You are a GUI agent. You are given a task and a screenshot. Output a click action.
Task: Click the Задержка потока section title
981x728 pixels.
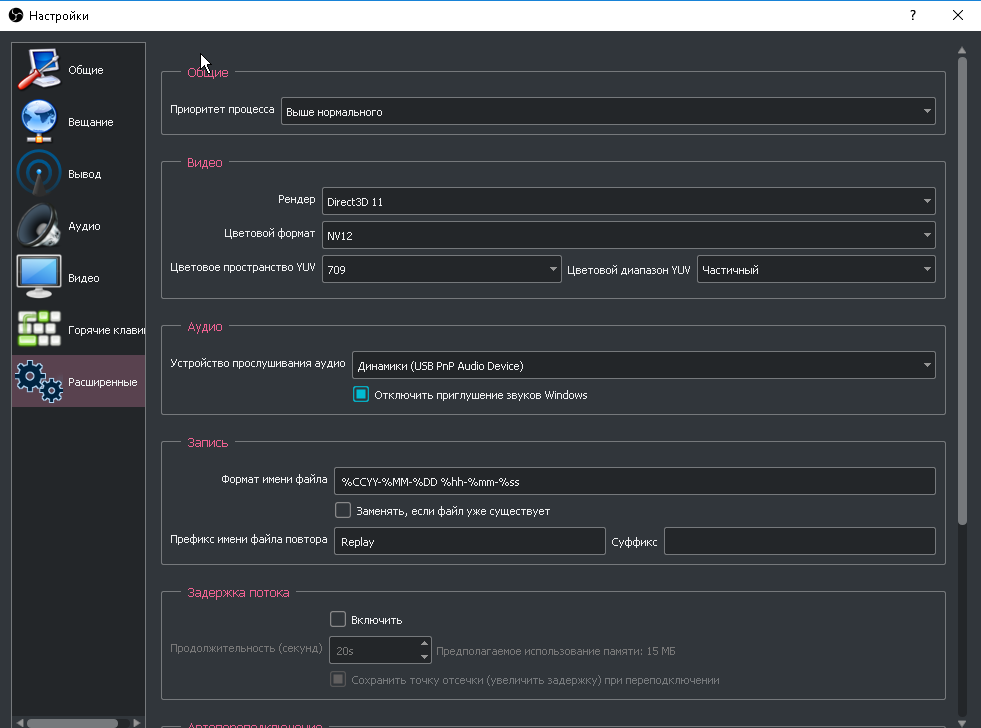coord(238,592)
